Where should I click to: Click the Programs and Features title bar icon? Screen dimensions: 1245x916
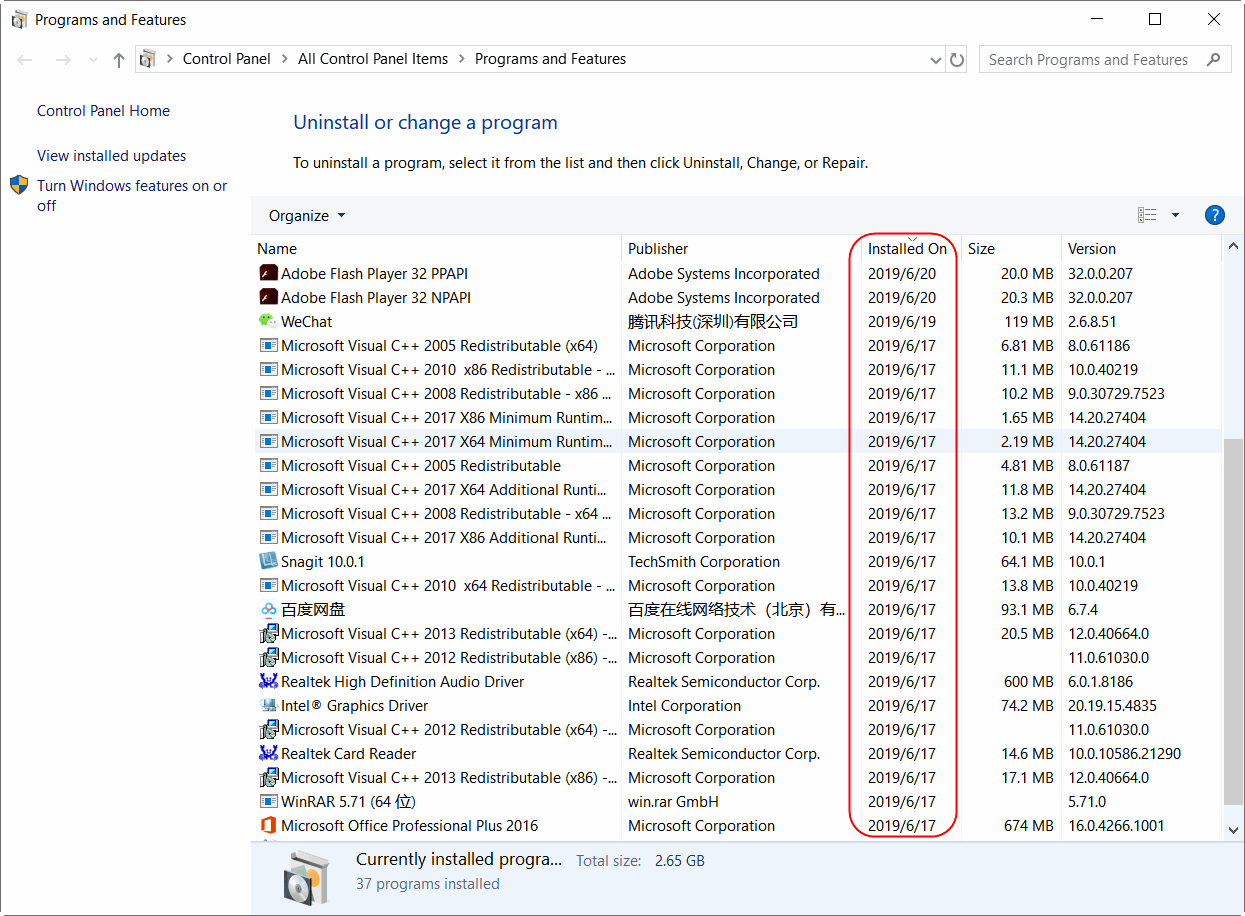pyautogui.click(x=19, y=19)
